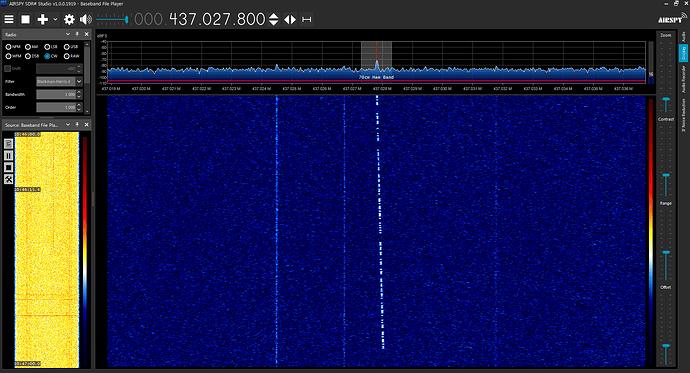Select CW demodulation mode
690x373 pixels.
[x=51, y=56]
